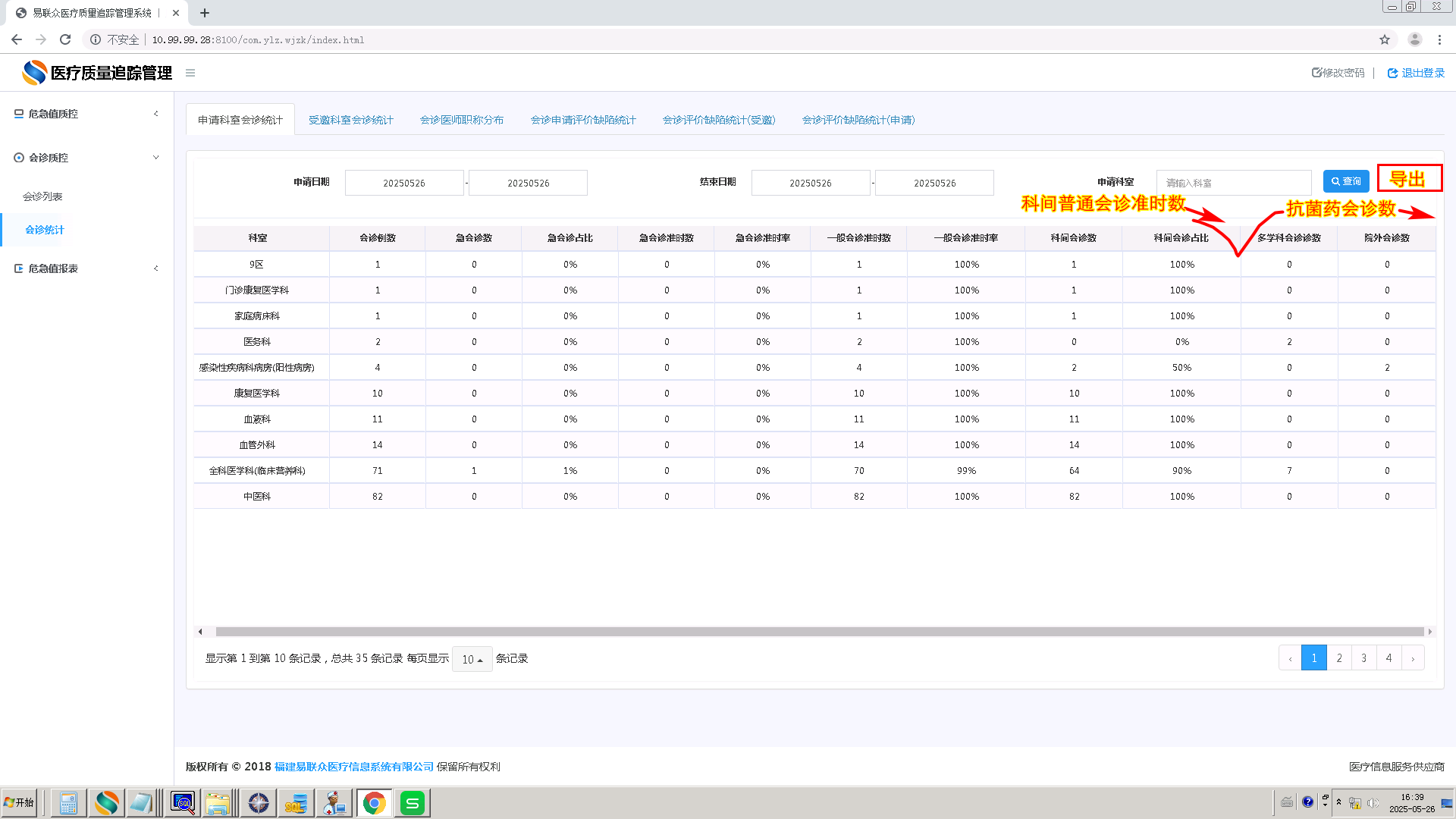Click the 申请科室 department input field

pos(1233,183)
